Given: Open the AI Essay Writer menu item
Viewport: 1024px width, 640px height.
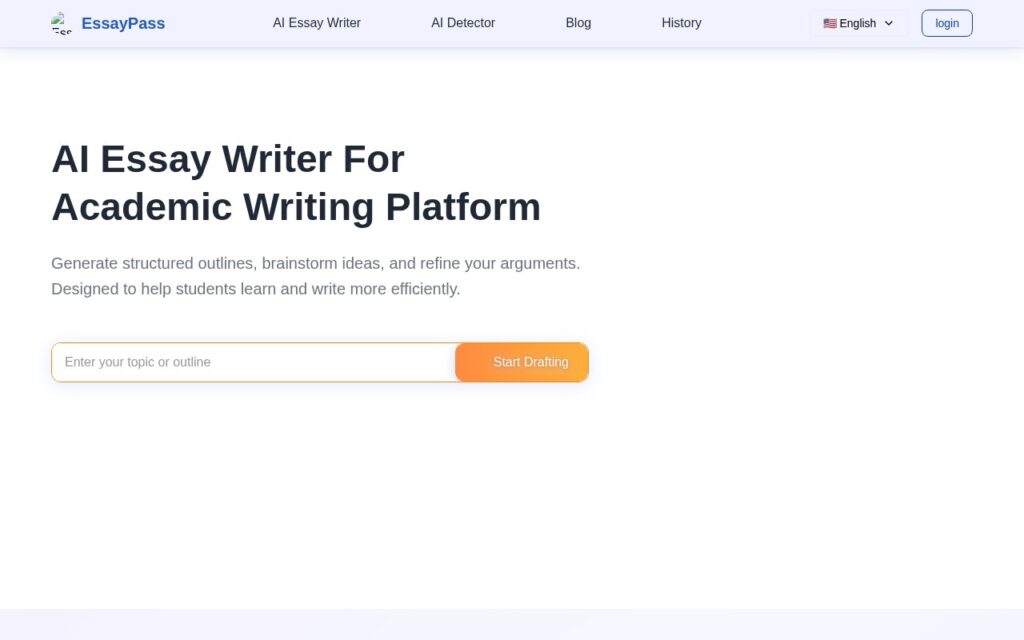Looking at the screenshot, I should [317, 23].
